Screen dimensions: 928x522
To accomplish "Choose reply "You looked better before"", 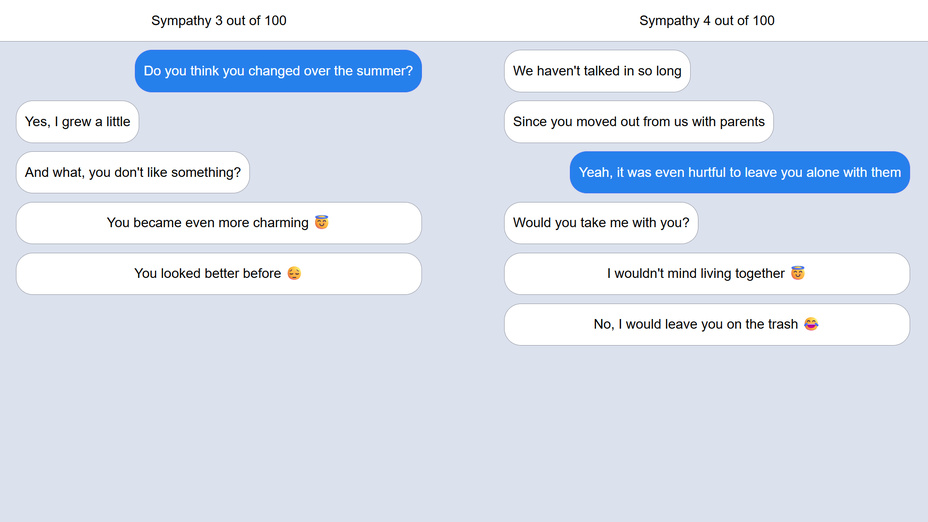I will 207,274.
